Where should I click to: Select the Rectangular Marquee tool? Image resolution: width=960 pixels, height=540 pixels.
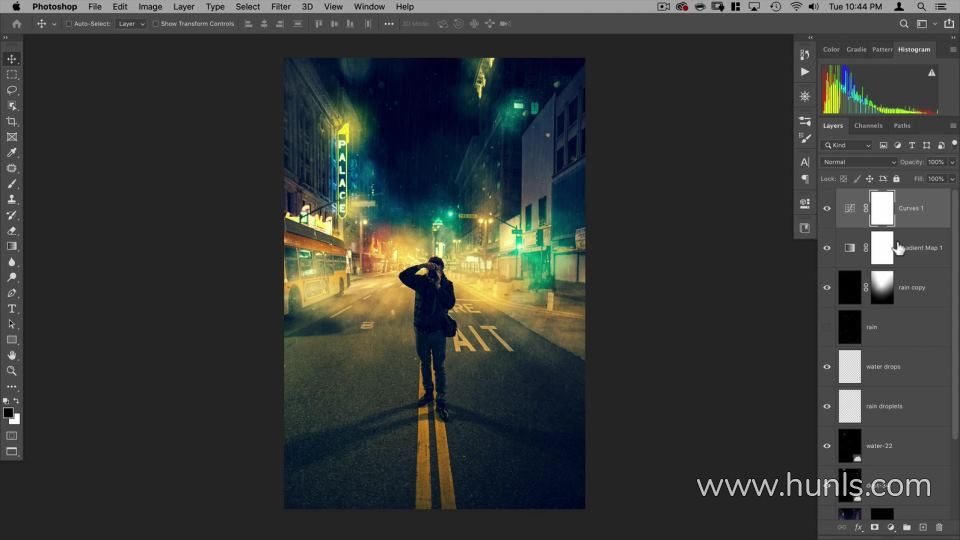click(12, 75)
